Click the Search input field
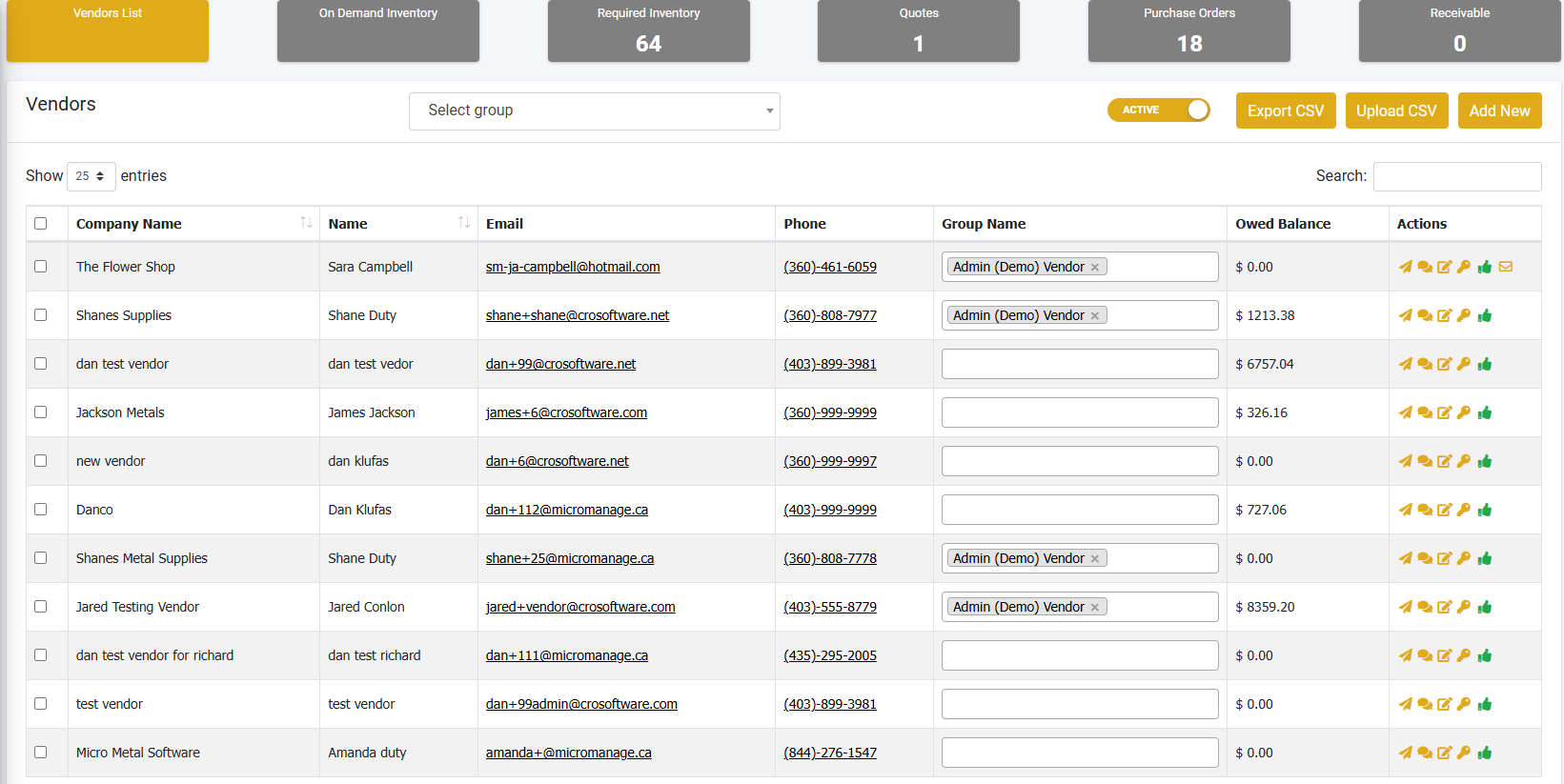Viewport: 1564px width, 784px height. (1456, 176)
